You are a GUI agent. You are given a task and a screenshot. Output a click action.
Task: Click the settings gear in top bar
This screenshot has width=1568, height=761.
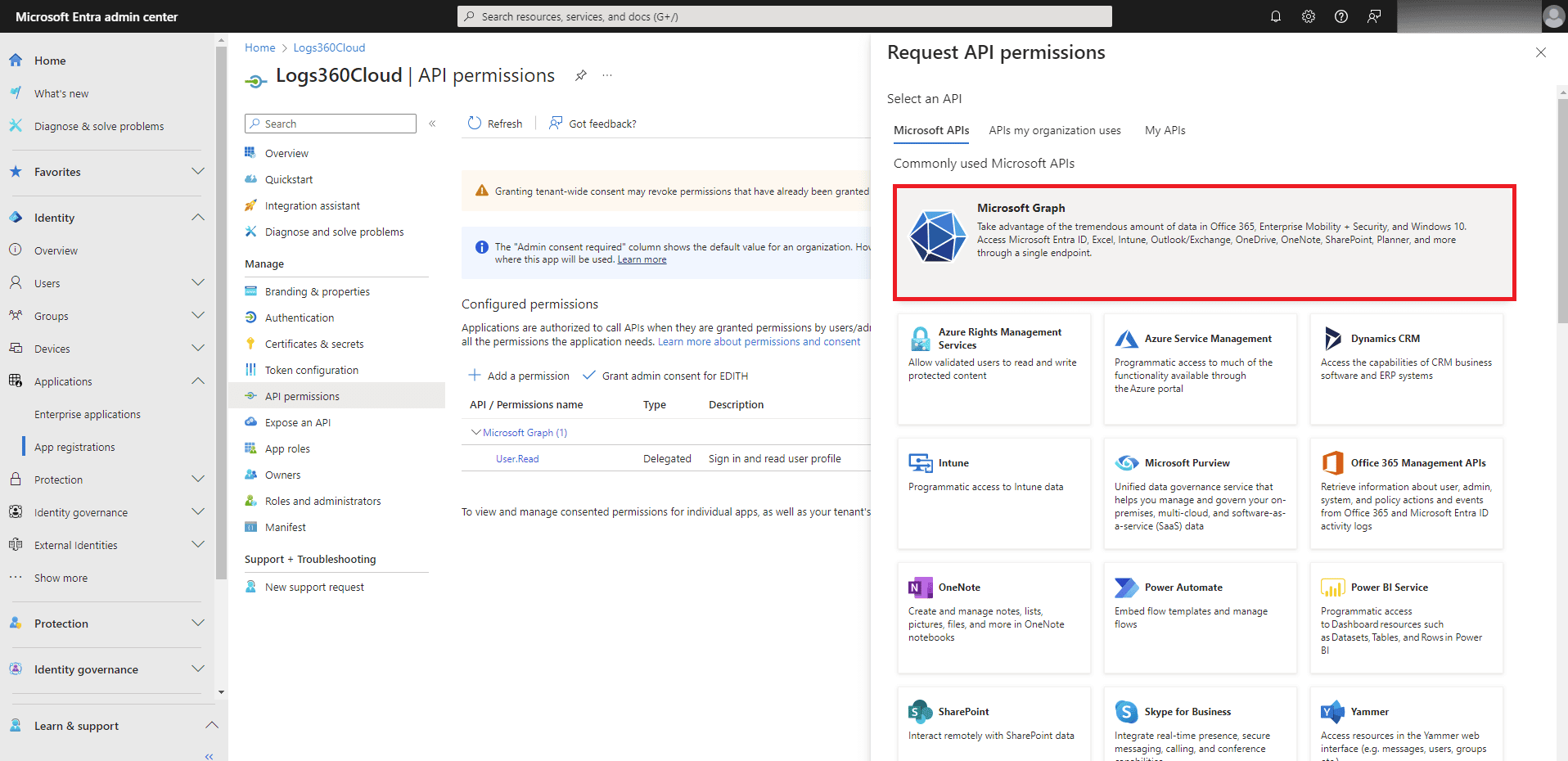coord(1308,16)
